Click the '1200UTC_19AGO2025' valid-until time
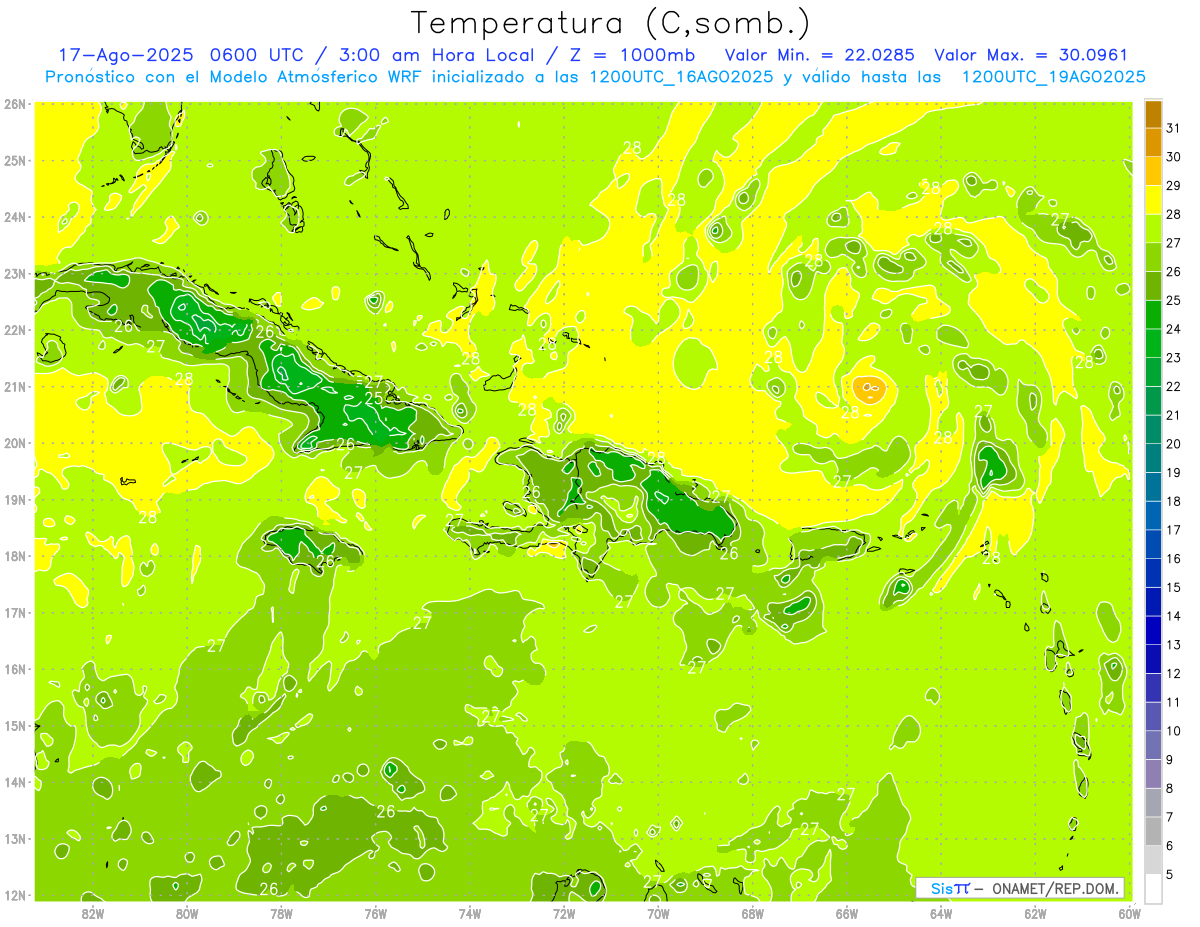Screen dimensions: 1200x927 tap(1053, 77)
